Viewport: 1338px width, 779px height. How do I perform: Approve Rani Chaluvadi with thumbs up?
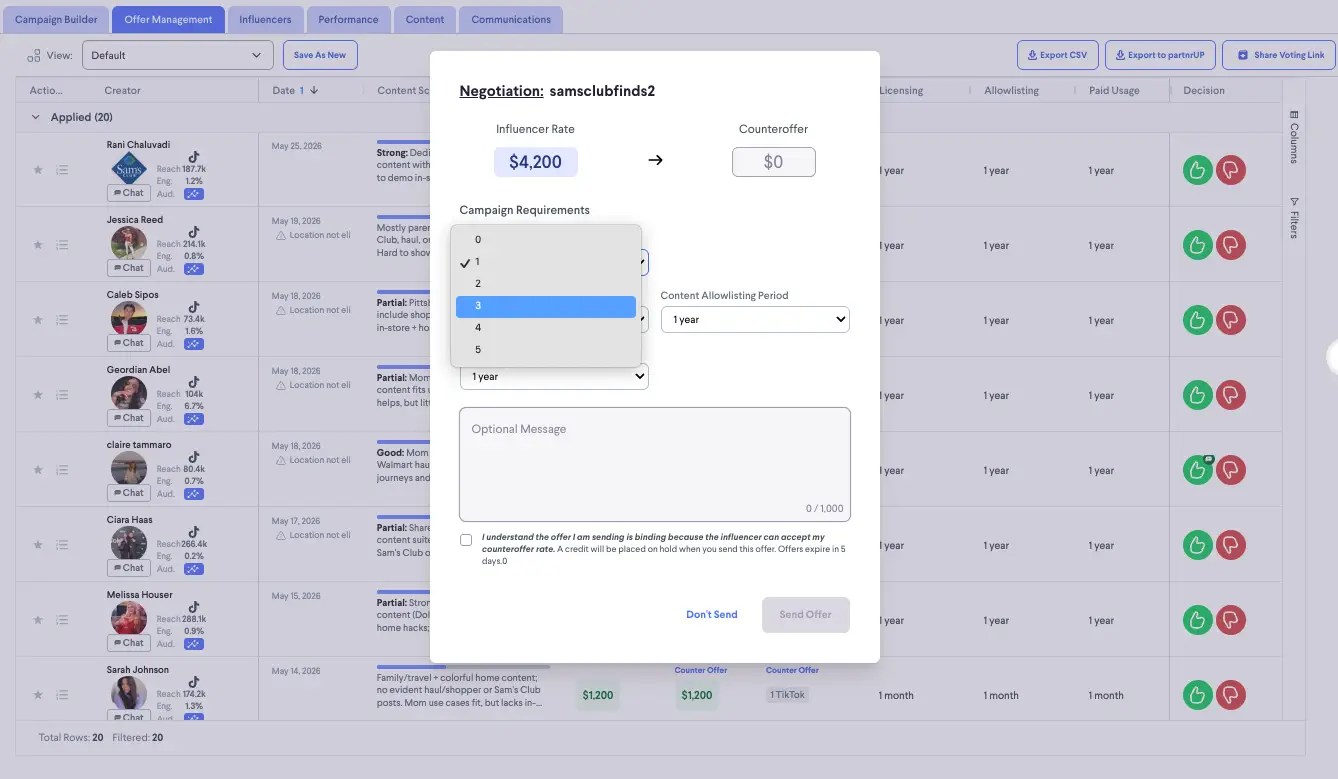[x=1197, y=170]
